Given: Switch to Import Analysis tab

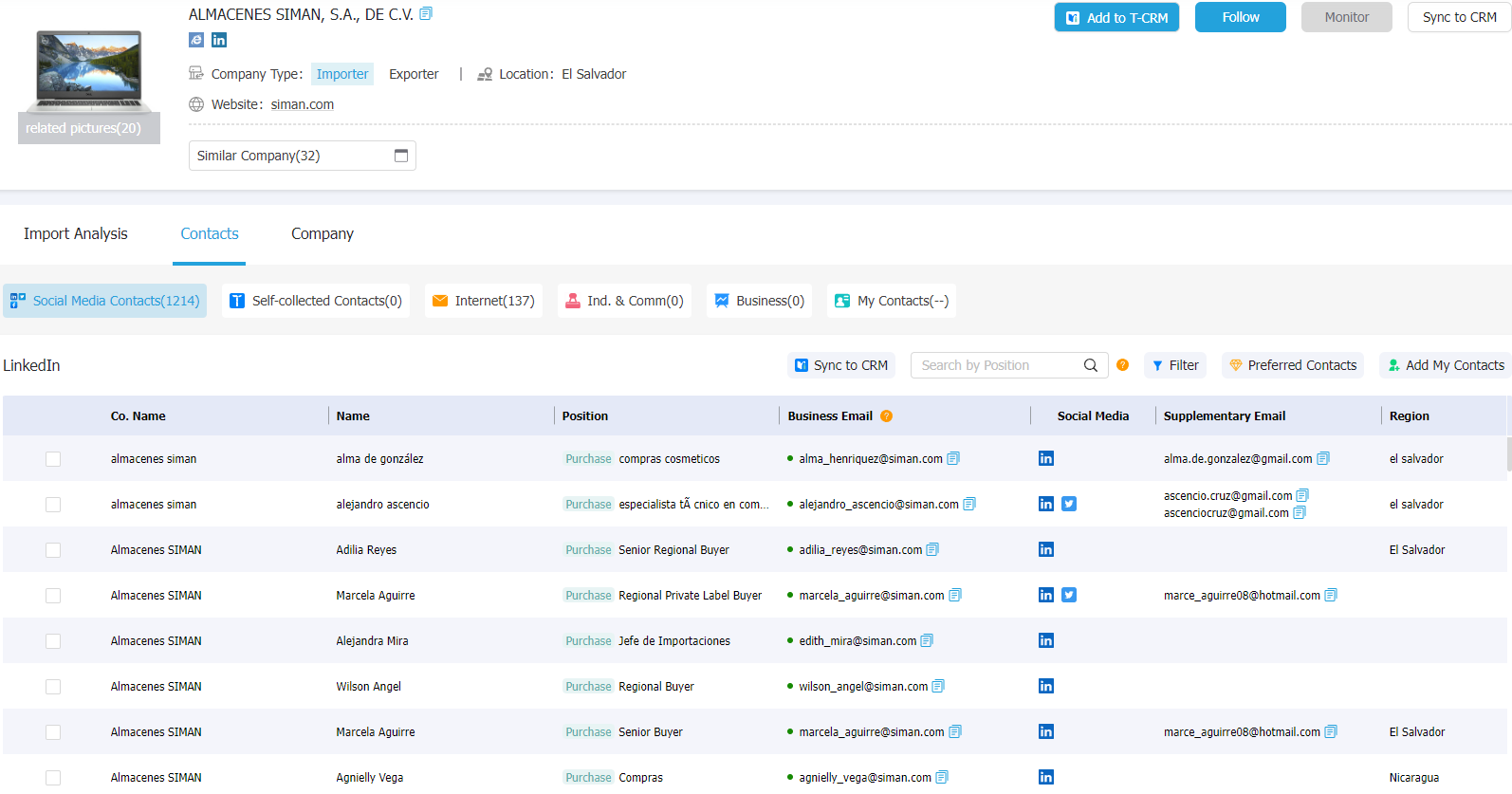Looking at the screenshot, I should (76, 233).
